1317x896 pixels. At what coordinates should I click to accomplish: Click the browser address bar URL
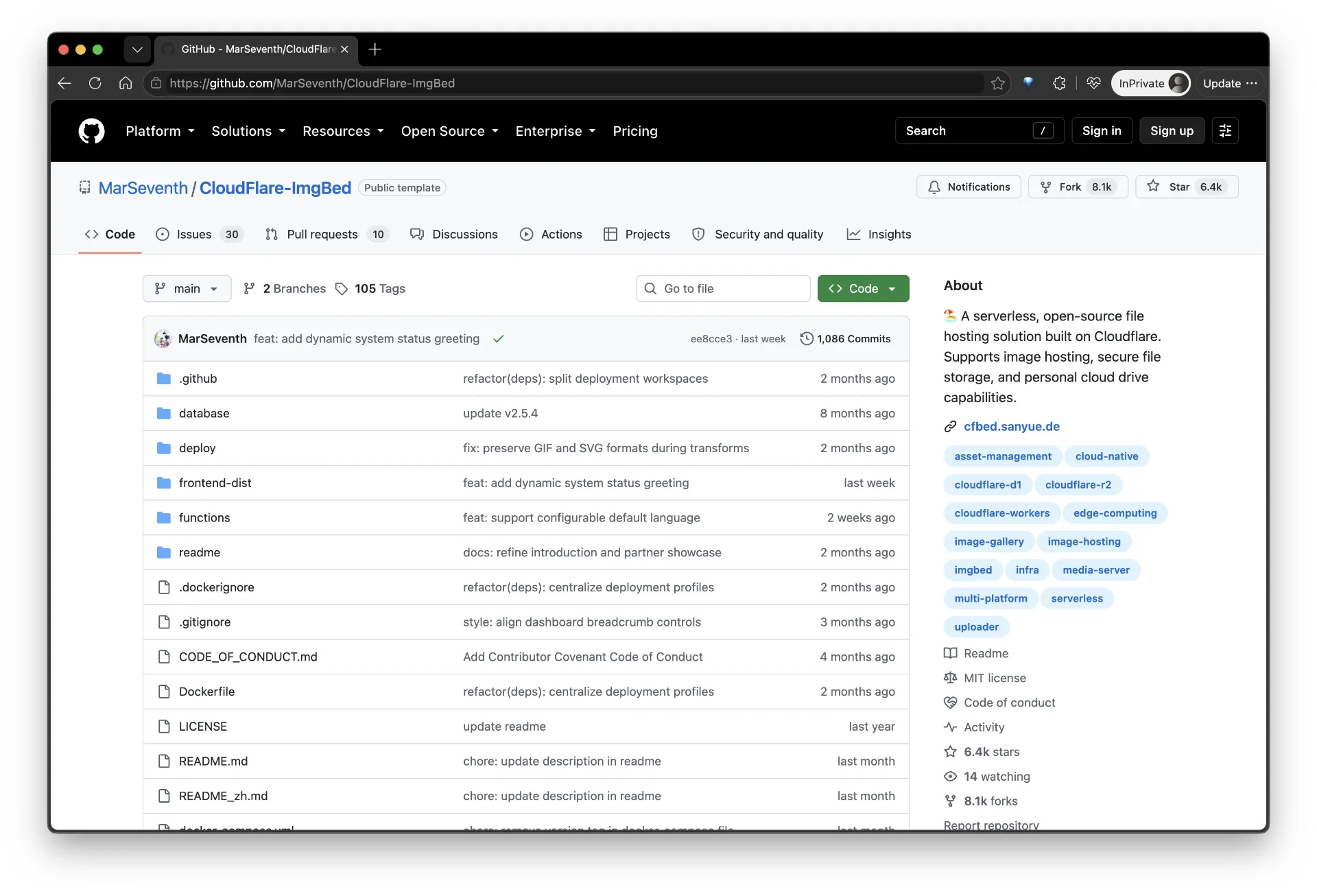312,83
